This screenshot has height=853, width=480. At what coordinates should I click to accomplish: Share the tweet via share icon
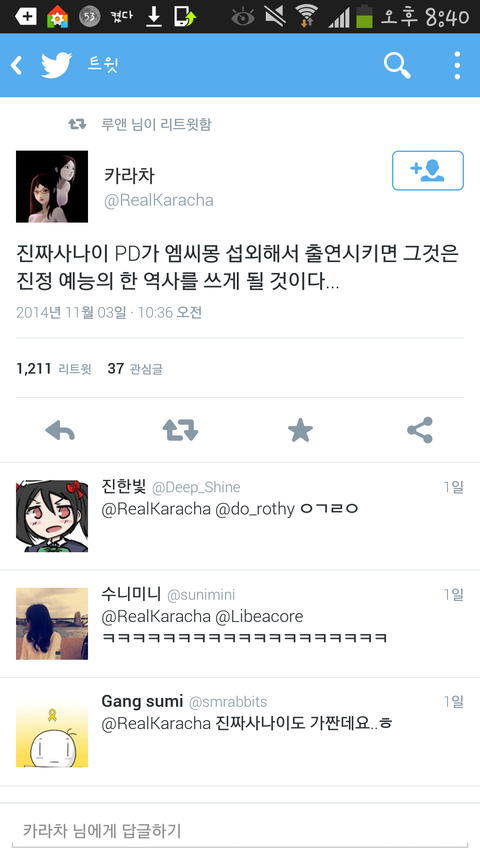(x=420, y=430)
